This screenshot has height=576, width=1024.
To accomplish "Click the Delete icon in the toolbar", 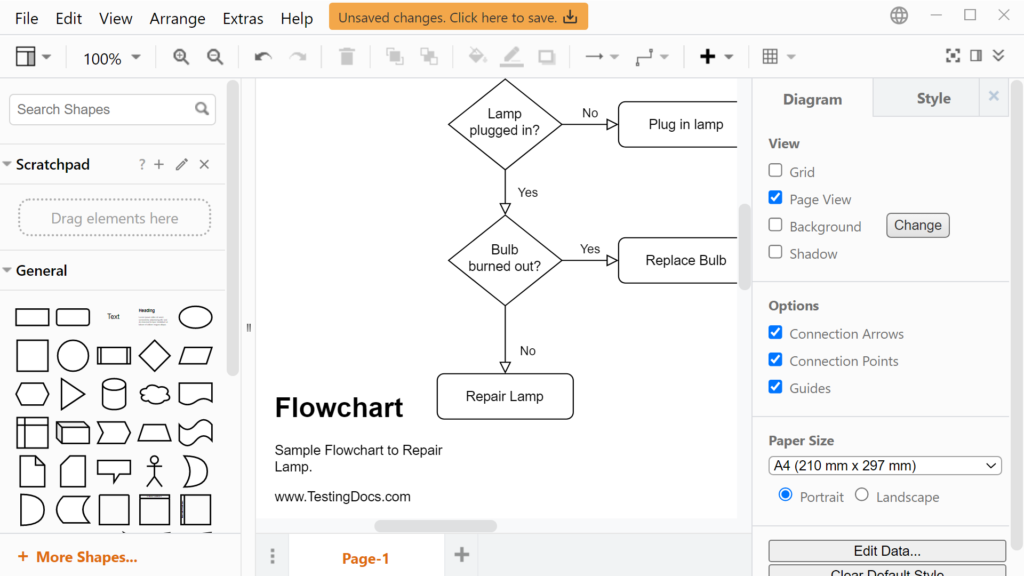I will coord(346,57).
